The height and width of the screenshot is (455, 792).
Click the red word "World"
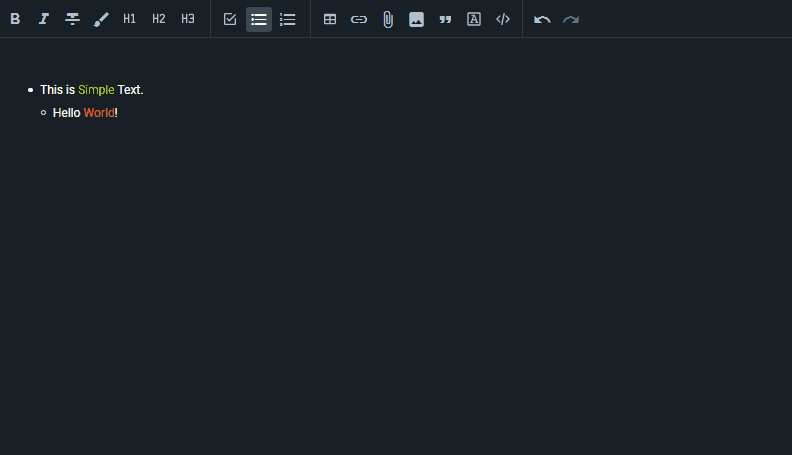point(99,113)
